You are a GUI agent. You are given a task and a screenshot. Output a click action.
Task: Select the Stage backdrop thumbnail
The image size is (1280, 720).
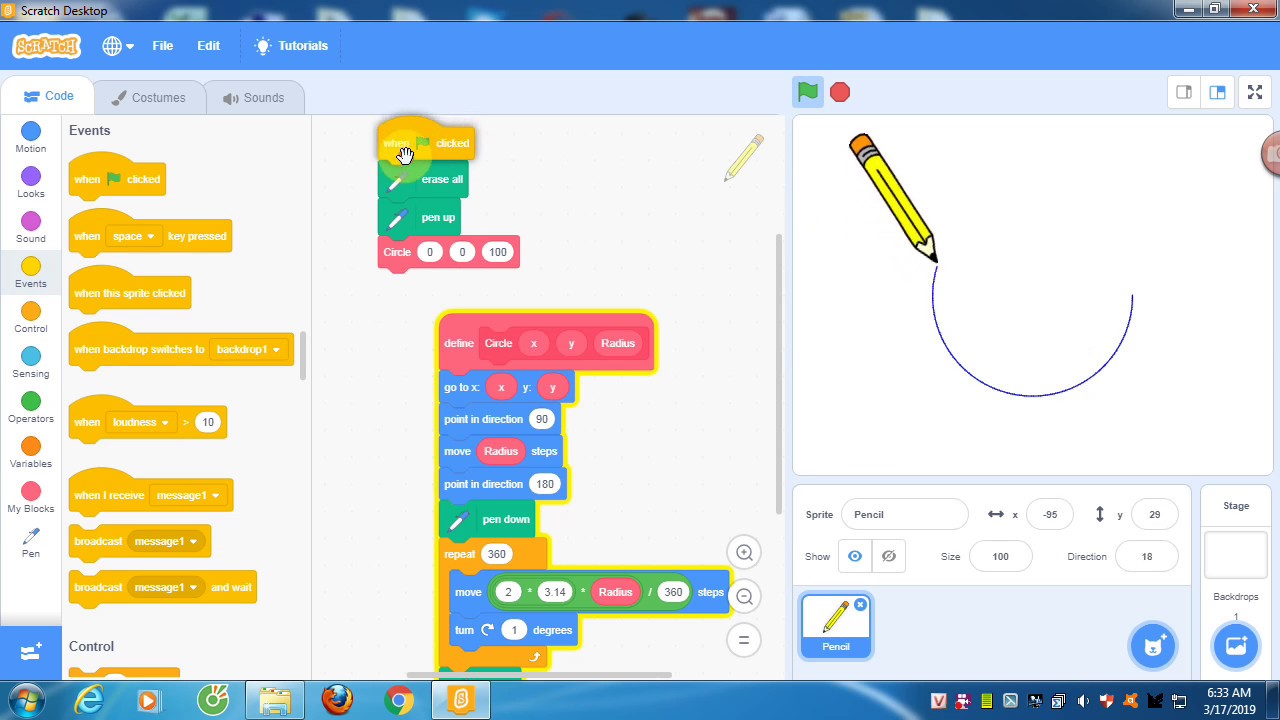[x=1235, y=554]
